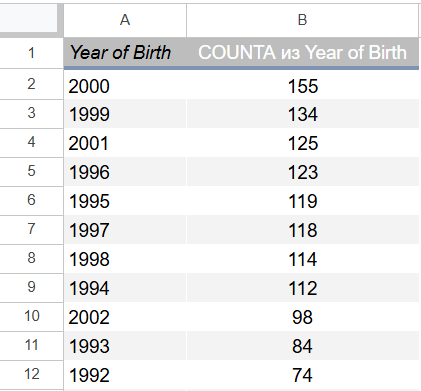Click the cell showing year 2002
The height and width of the screenshot is (391, 421).
click(x=125, y=317)
